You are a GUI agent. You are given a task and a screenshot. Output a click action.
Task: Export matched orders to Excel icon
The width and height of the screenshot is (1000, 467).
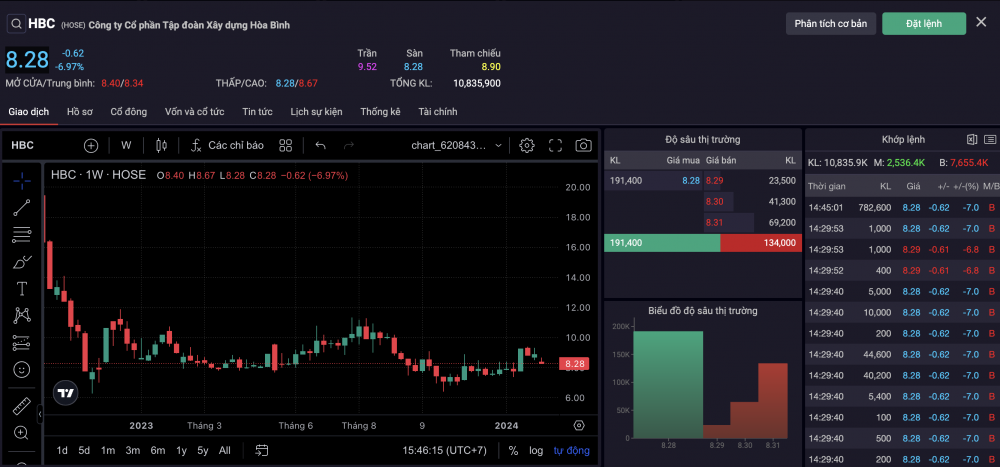972,140
